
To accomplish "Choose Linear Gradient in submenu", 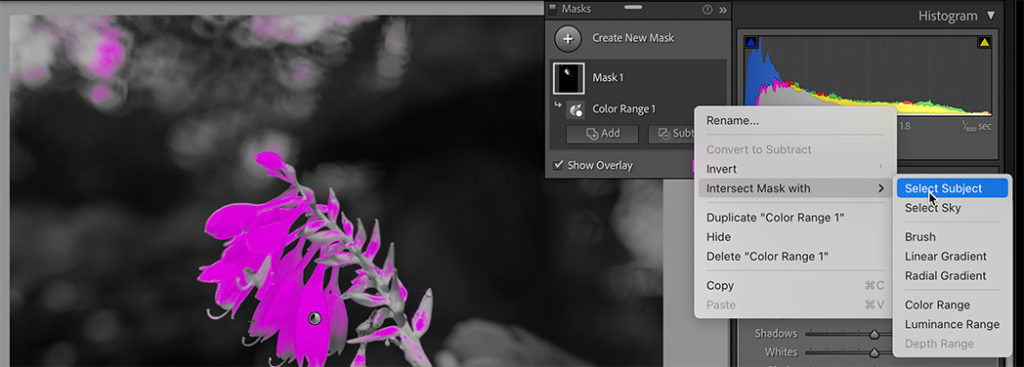I will (946, 257).
